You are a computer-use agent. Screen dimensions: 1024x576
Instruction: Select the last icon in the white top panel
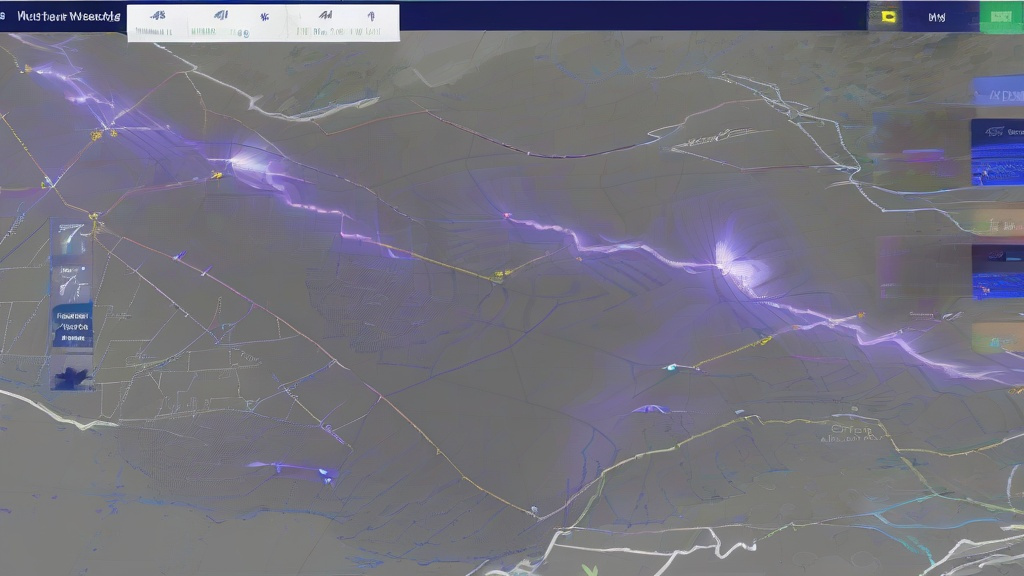tap(370, 16)
